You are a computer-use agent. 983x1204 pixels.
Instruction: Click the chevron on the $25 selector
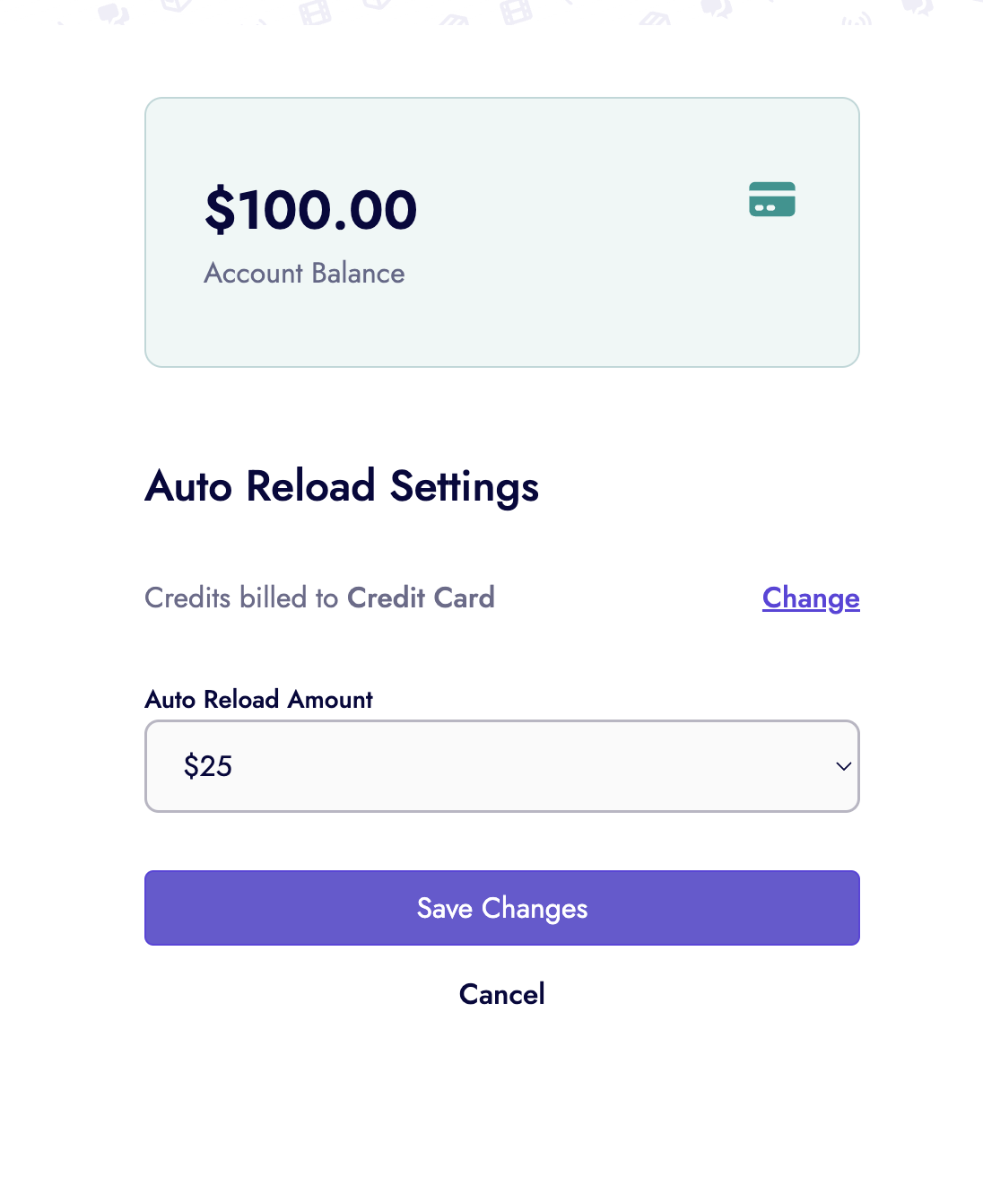click(842, 766)
